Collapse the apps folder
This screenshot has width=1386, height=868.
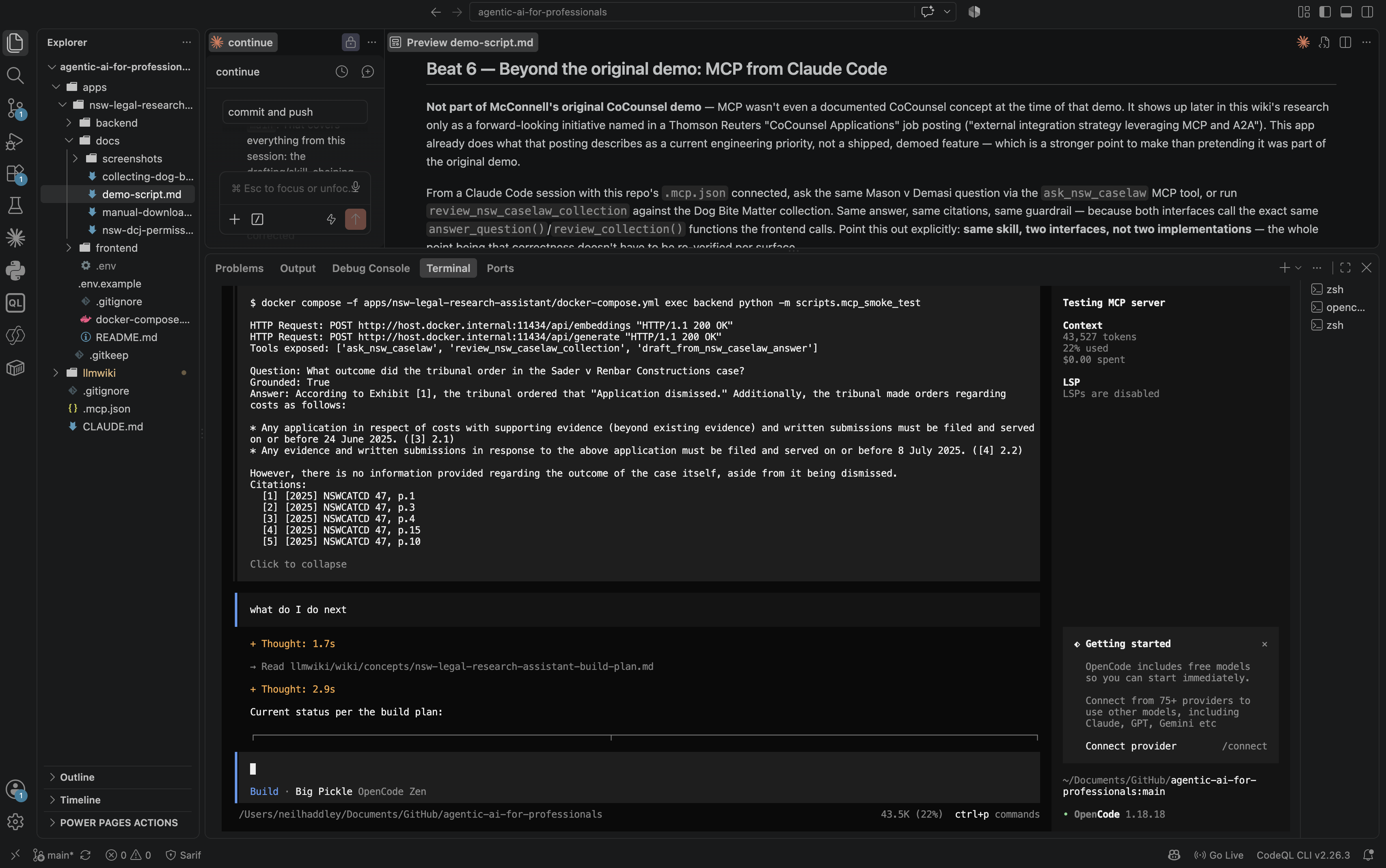pos(56,87)
